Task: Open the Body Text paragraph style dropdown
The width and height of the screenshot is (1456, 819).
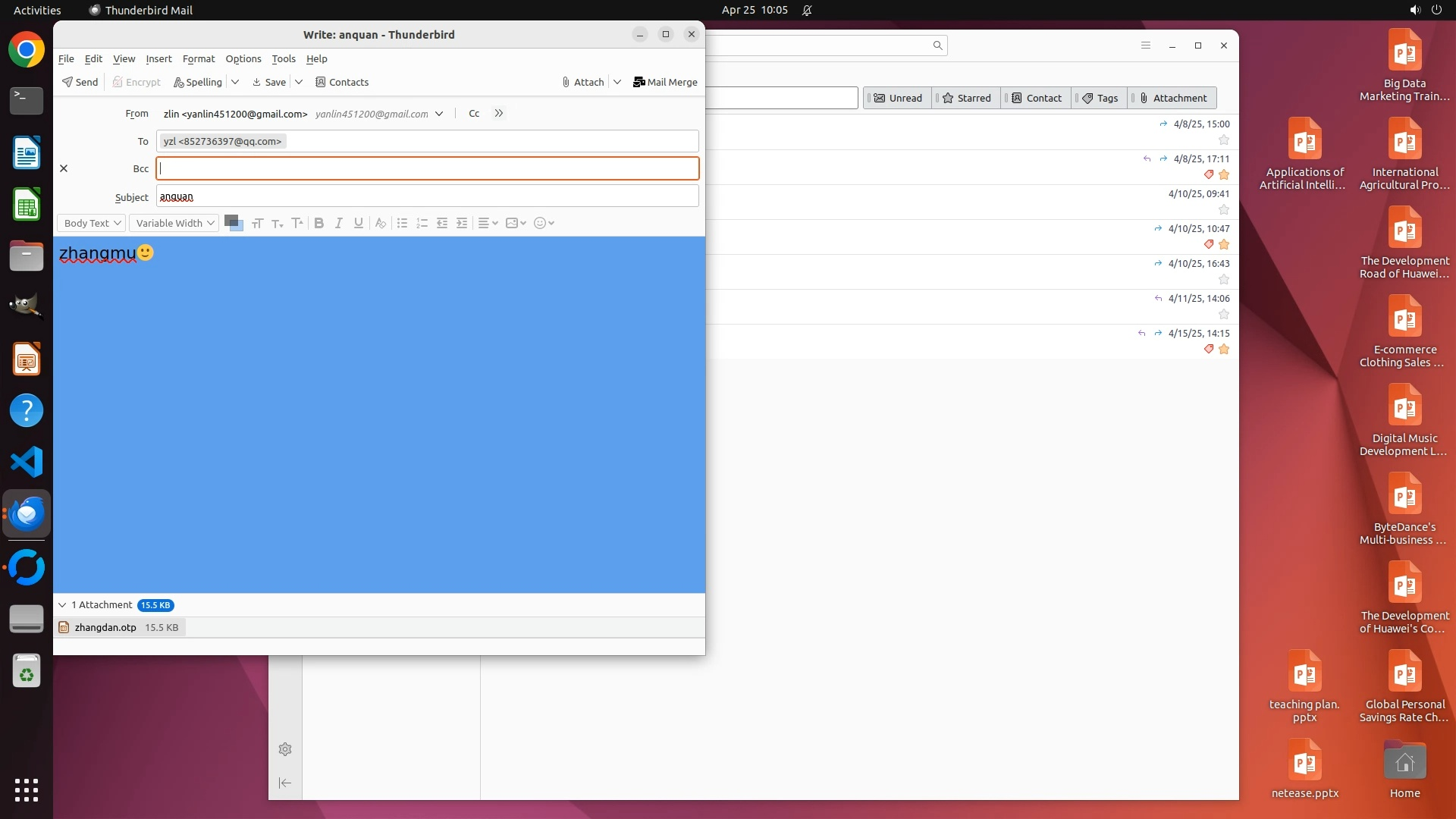Action: pos(91,223)
